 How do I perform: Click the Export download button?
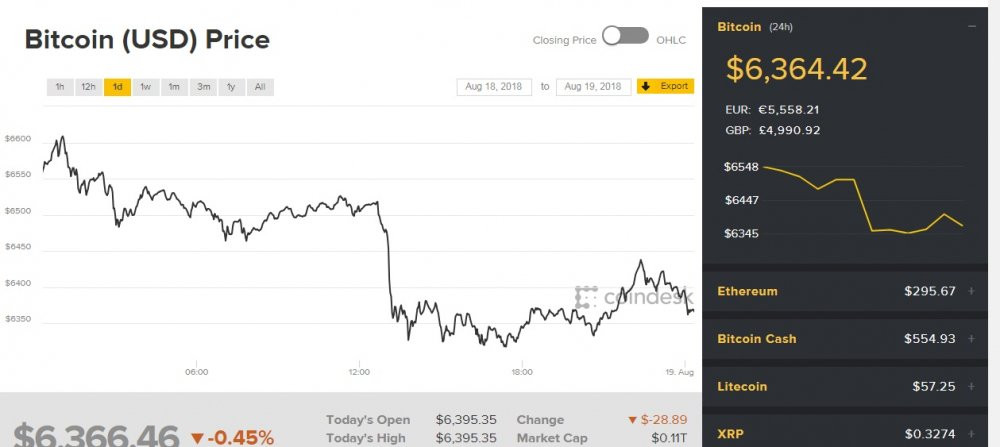click(665, 87)
